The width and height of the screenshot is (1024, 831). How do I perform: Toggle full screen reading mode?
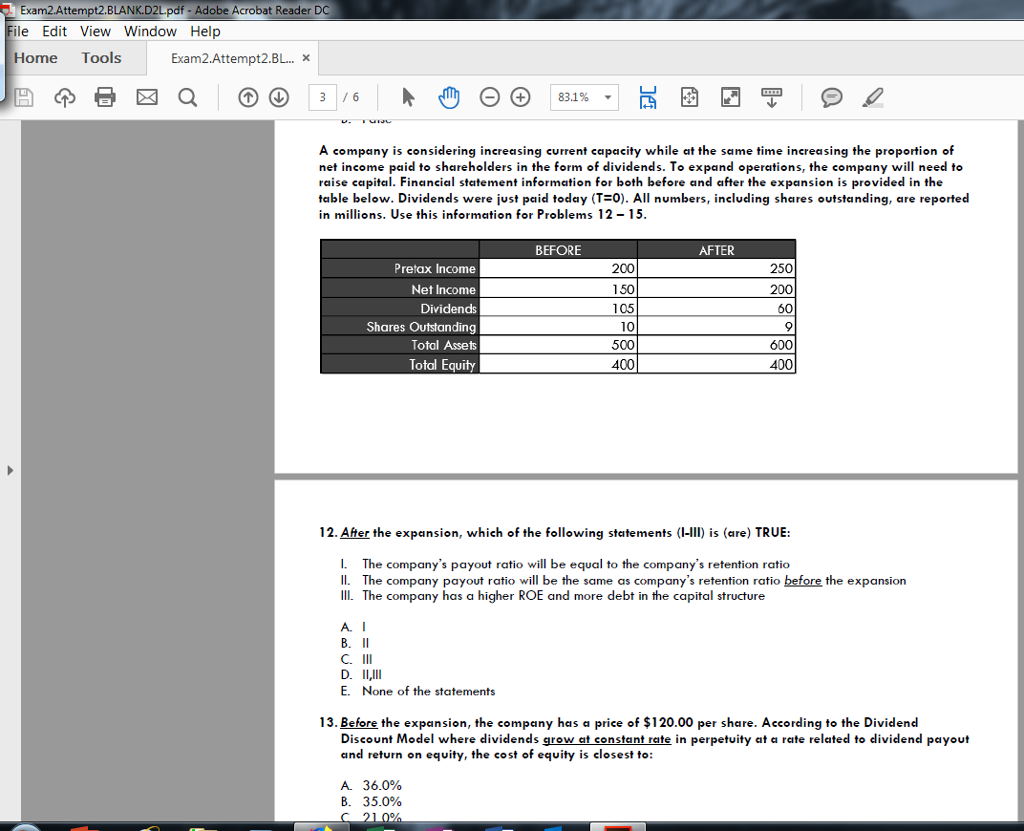pyautogui.click(x=730, y=97)
